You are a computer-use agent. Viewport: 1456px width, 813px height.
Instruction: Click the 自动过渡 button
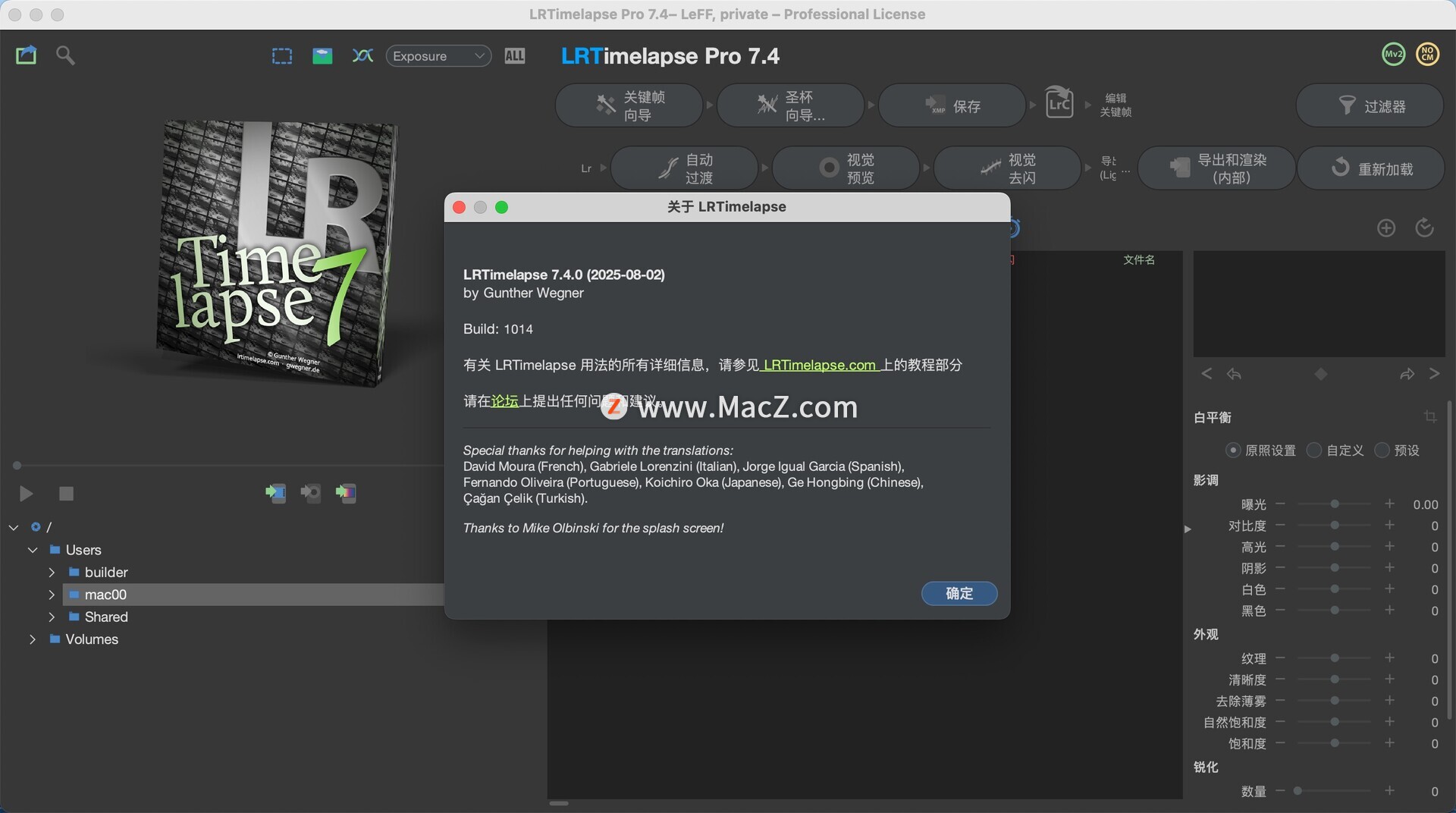[684, 168]
